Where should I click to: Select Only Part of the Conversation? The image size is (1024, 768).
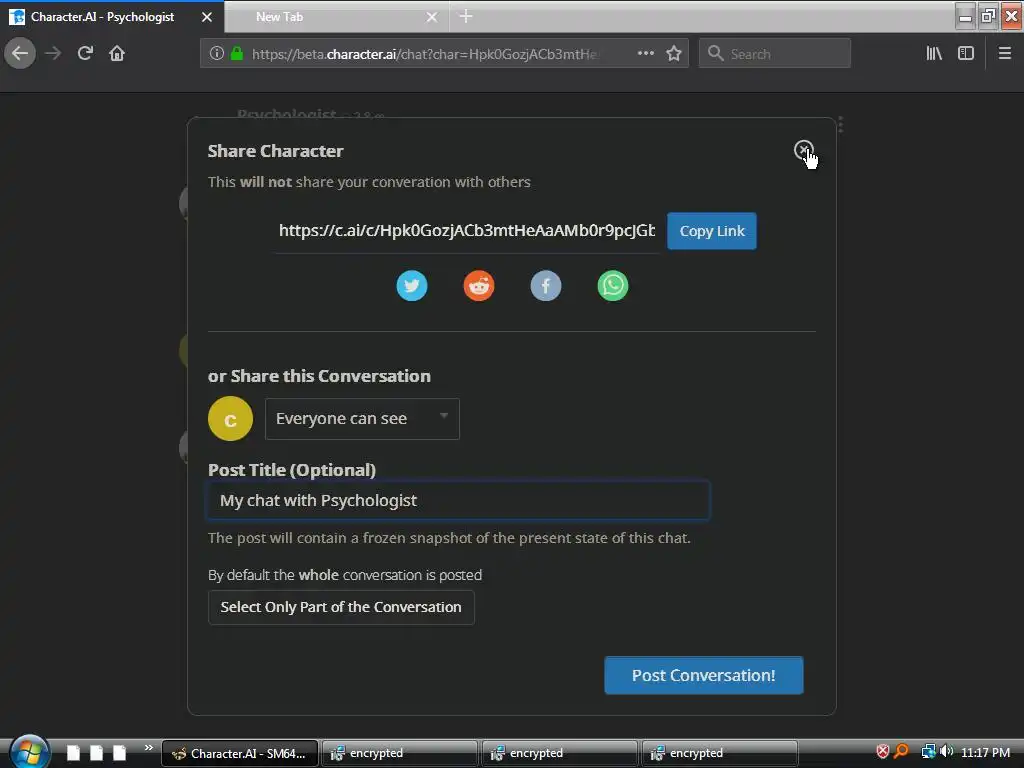point(341,607)
